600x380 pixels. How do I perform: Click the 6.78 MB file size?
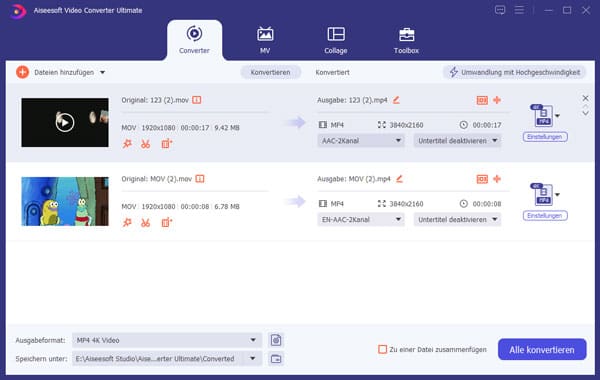pyautogui.click(x=227, y=207)
